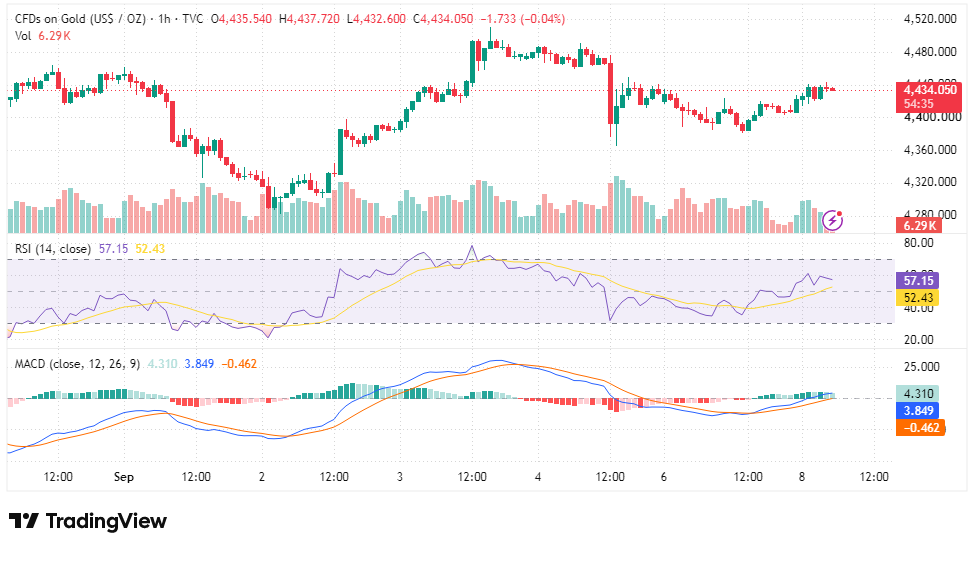
Task: Click the yellow RSI average tag 52.43
Action: (917, 298)
